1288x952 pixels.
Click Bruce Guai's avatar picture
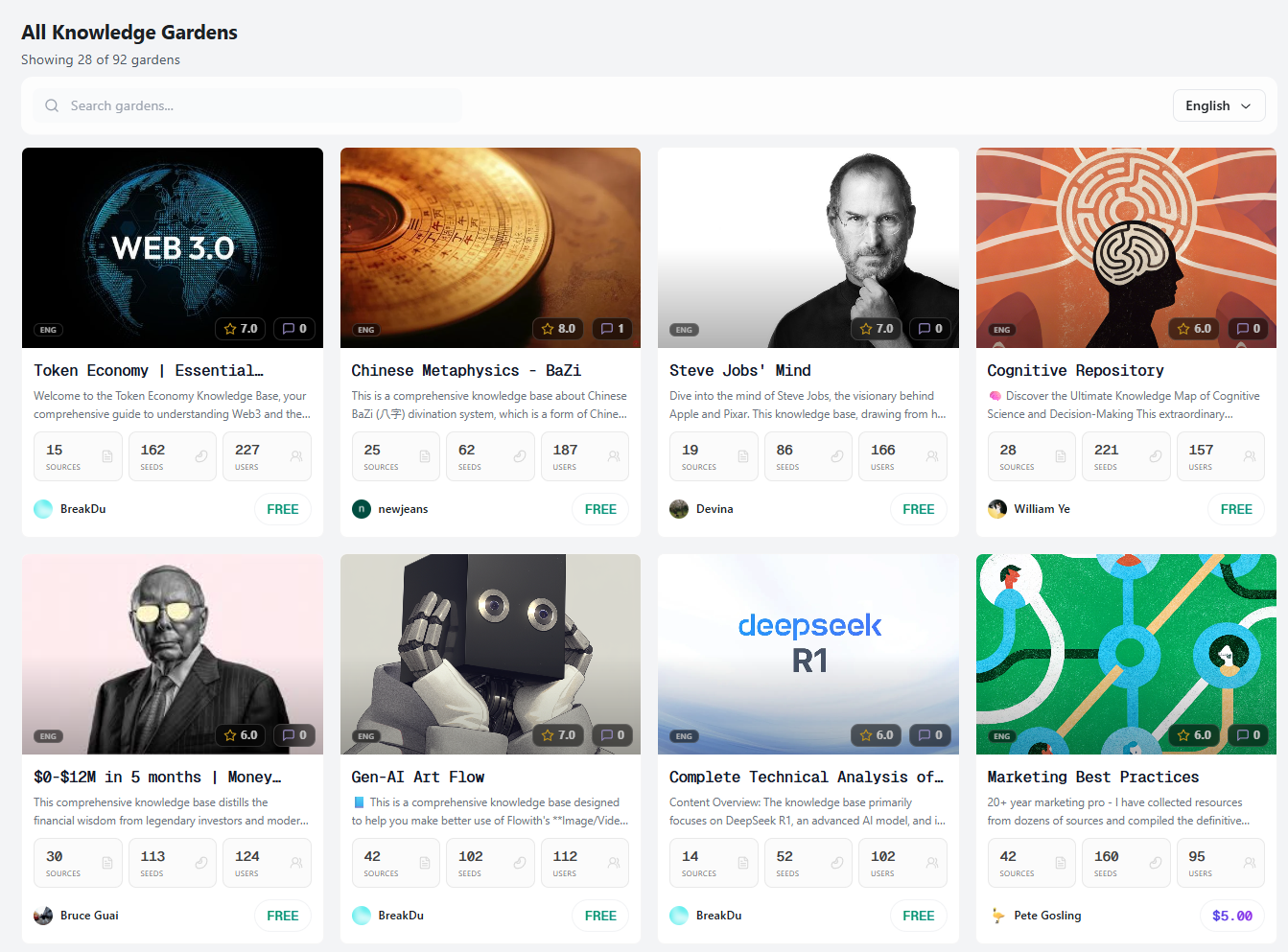pos(43,916)
